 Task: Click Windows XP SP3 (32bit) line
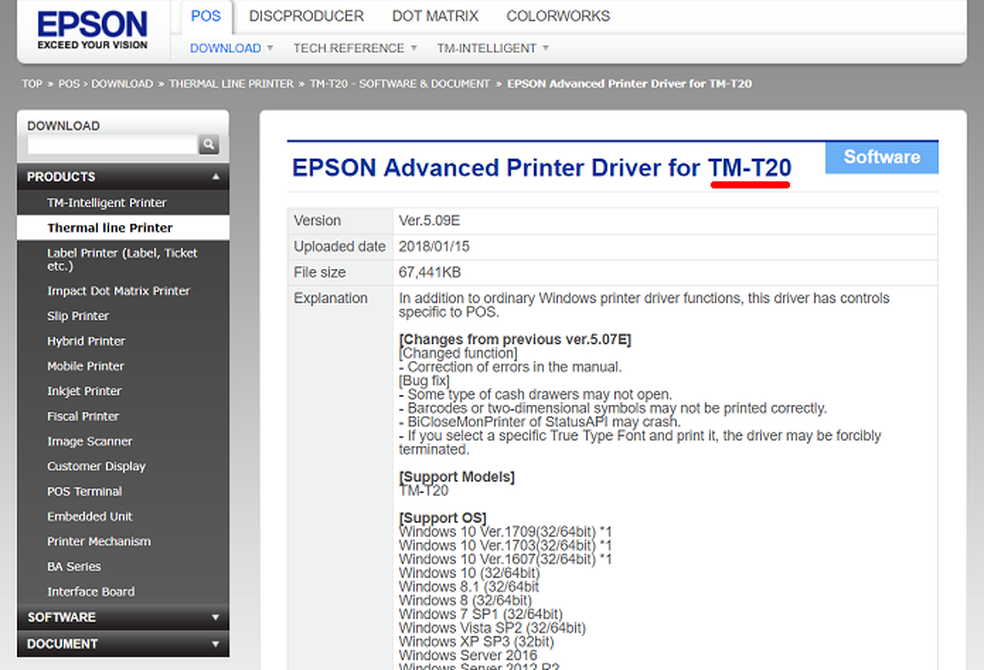point(476,642)
